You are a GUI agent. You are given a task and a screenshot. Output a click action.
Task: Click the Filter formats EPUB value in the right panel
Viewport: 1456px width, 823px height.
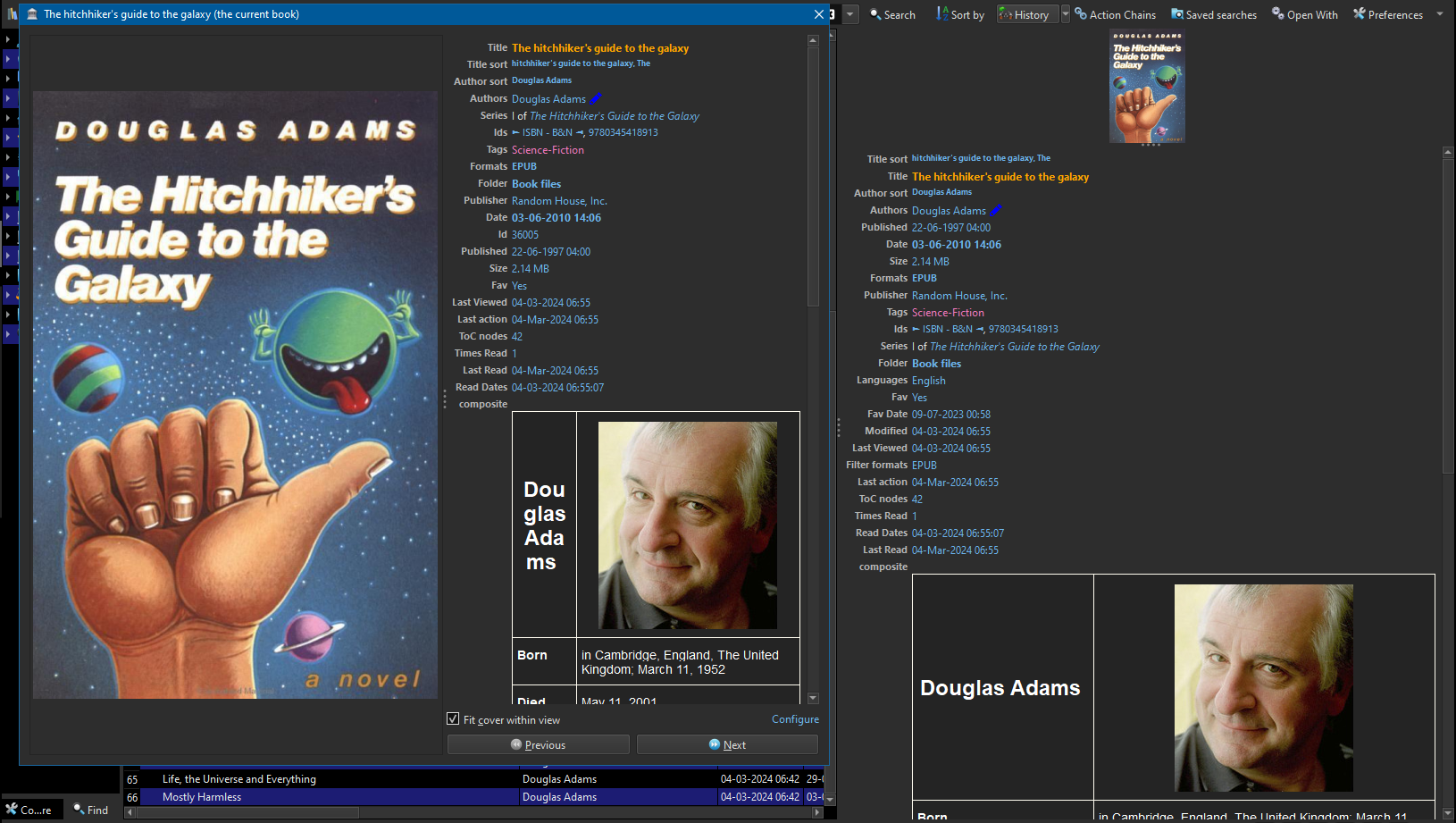pyautogui.click(x=925, y=466)
